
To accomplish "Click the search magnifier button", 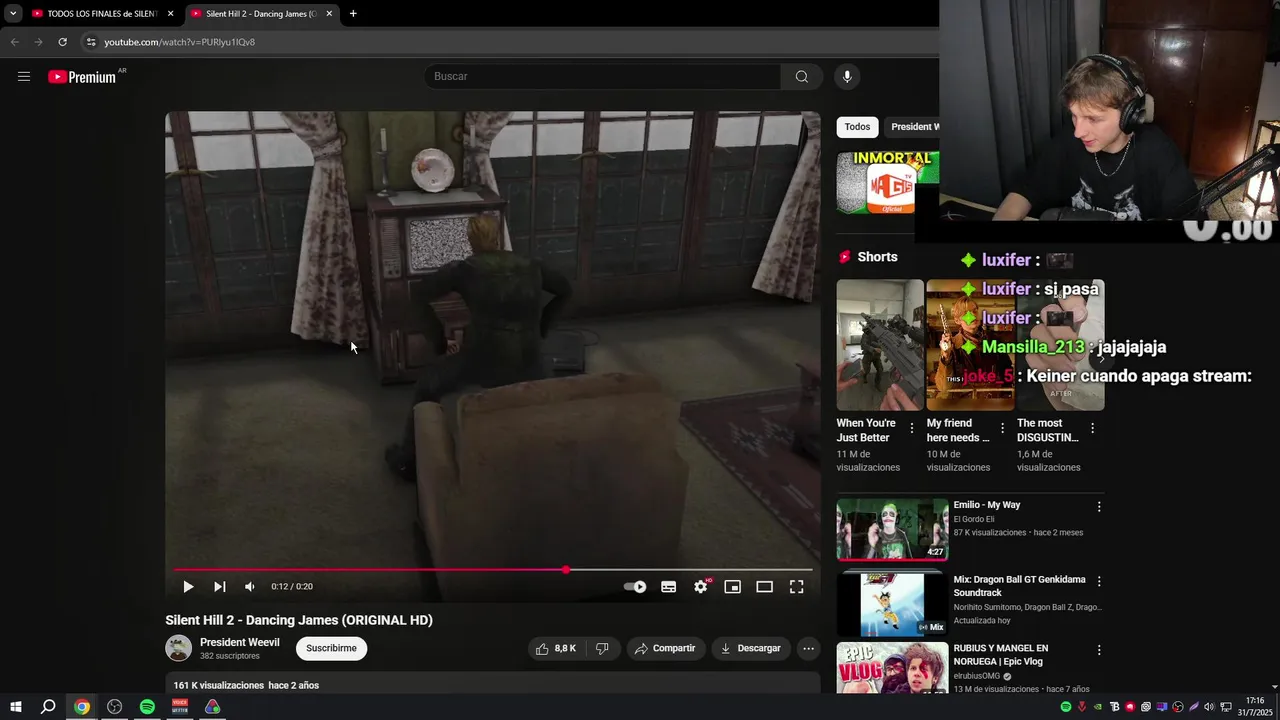I will coord(801,77).
